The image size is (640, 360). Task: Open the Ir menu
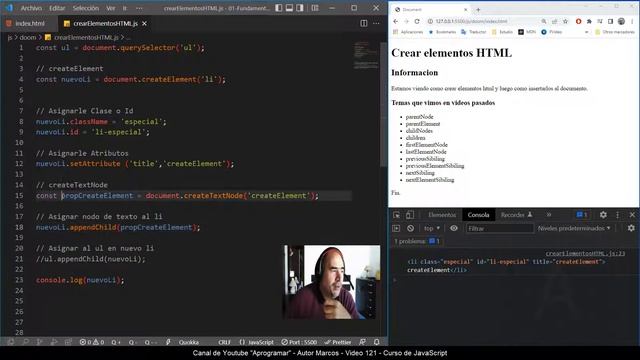click(x=124, y=8)
